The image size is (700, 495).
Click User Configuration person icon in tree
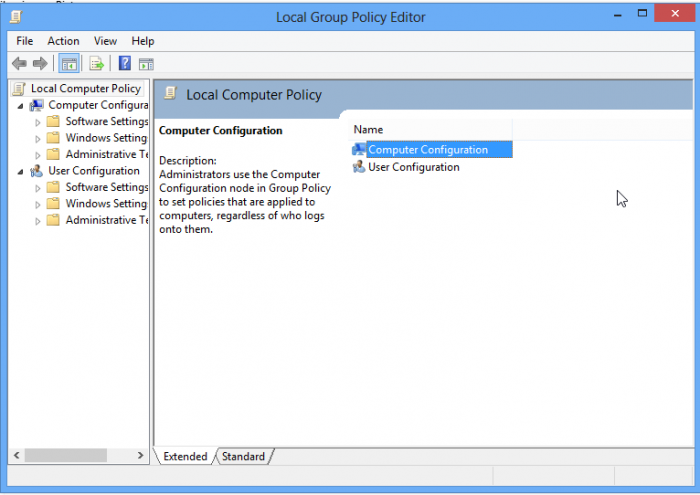[36, 171]
